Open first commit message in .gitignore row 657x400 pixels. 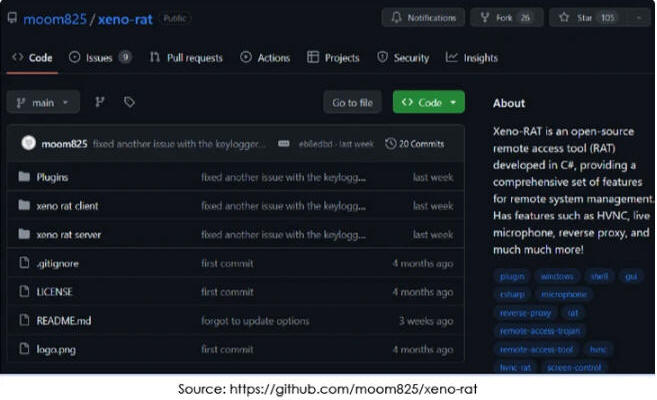click(227, 263)
